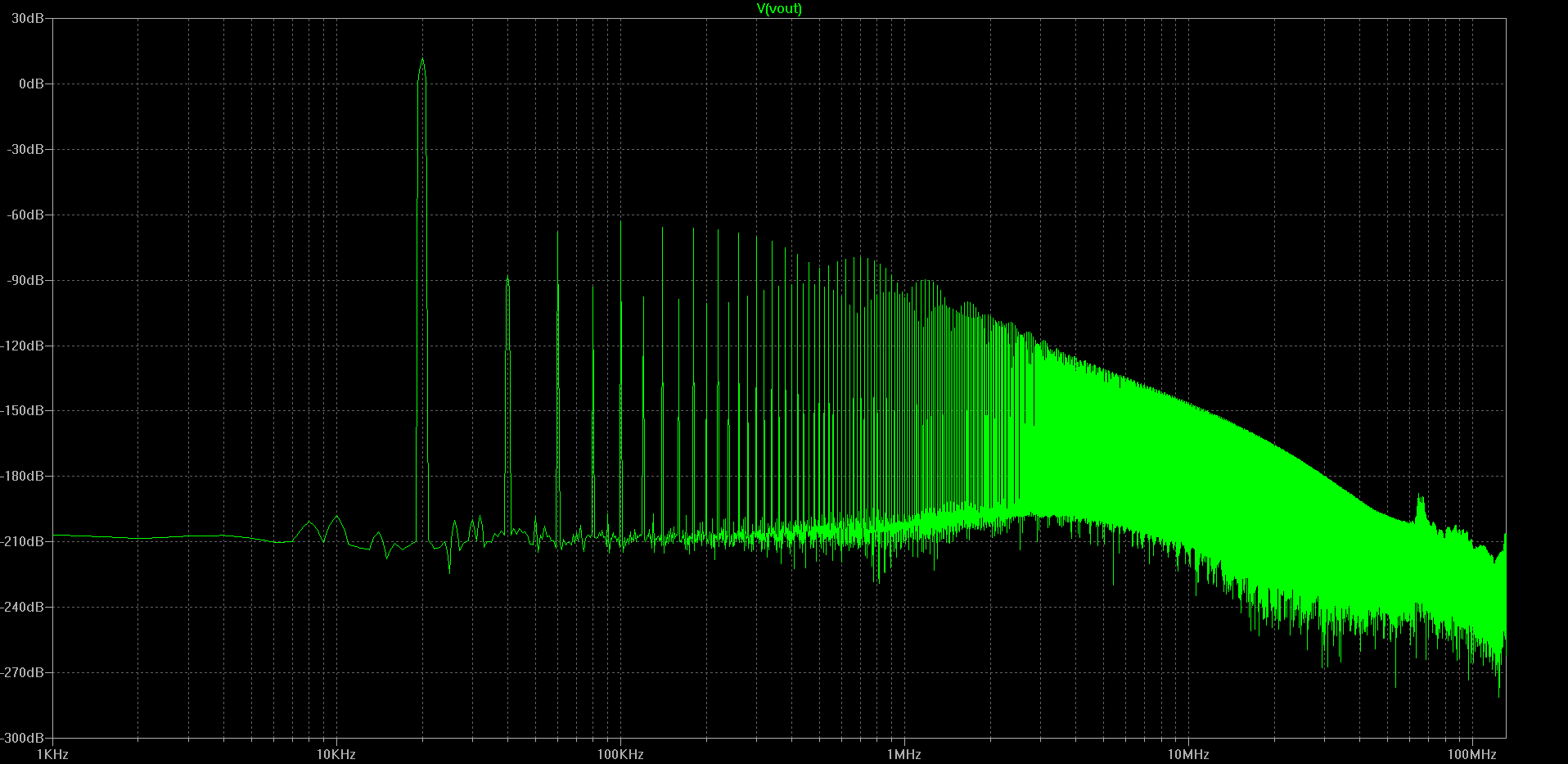Click the 0dB axis label
Viewport: 1568px width, 764px height.
pyautogui.click(x=31, y=84)
